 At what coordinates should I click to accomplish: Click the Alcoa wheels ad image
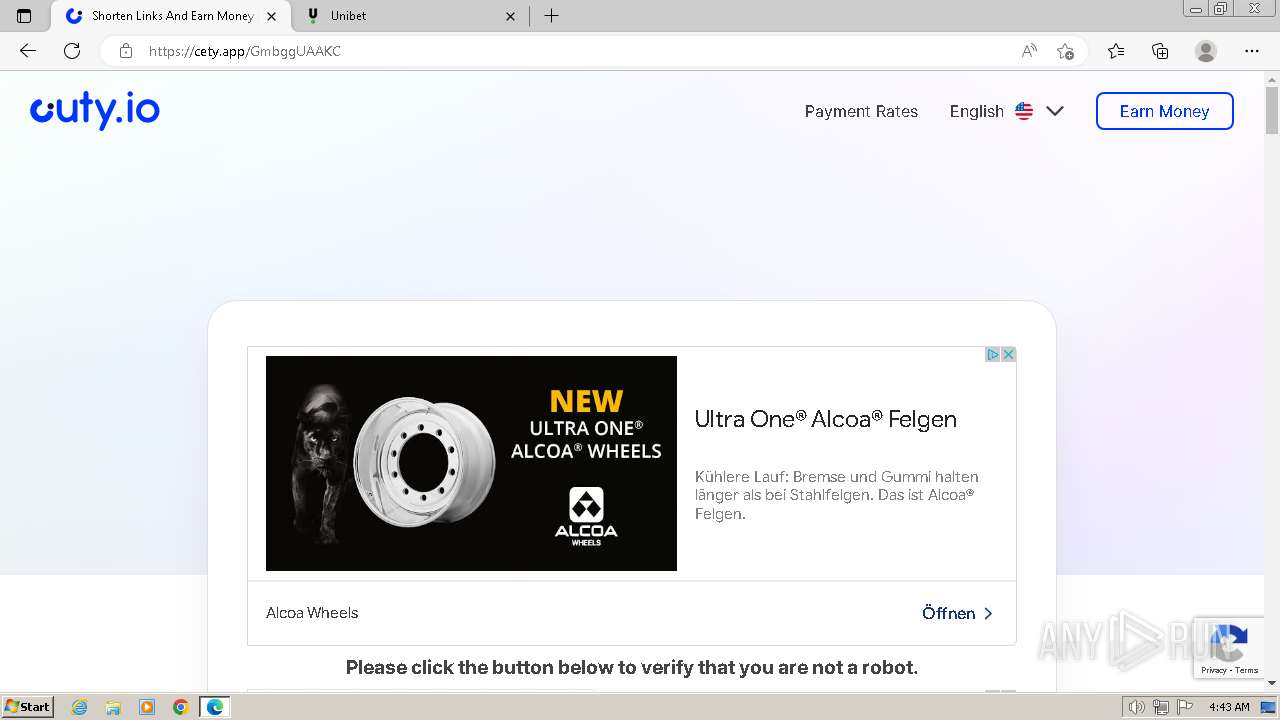click(x=471, y=463)
